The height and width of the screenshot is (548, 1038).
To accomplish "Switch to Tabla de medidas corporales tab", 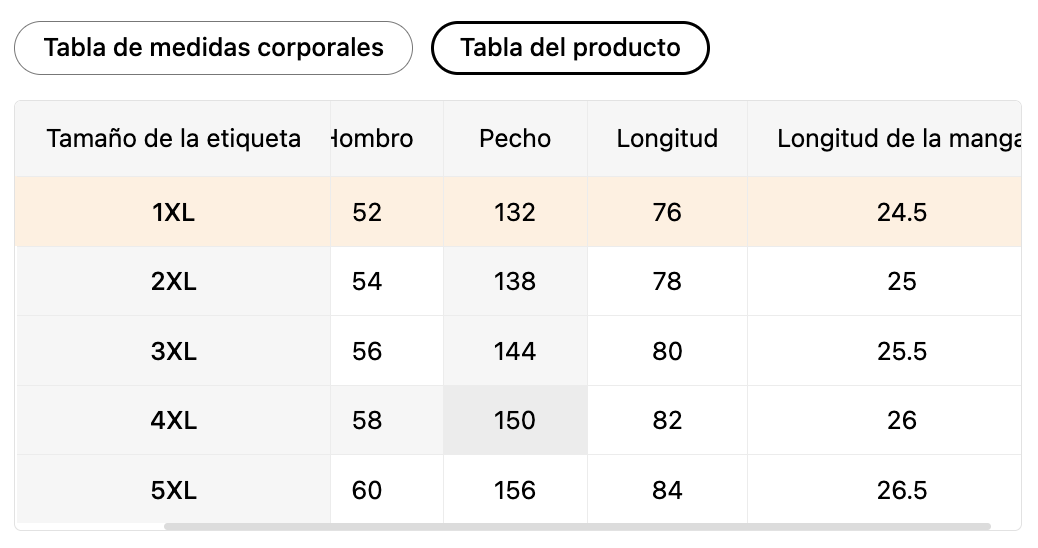I will (213, 48).
